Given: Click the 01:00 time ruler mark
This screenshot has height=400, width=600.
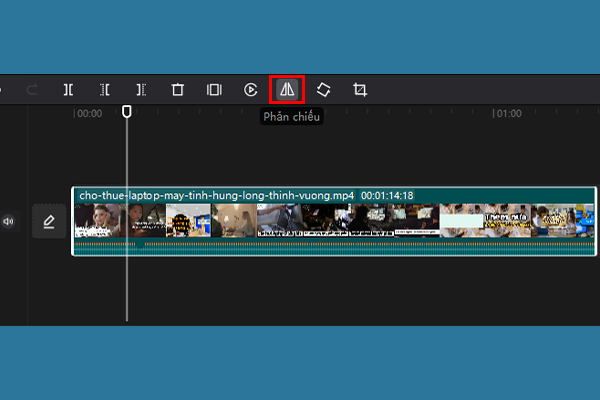Looking at the screenshot, I should tap(507, 114).
